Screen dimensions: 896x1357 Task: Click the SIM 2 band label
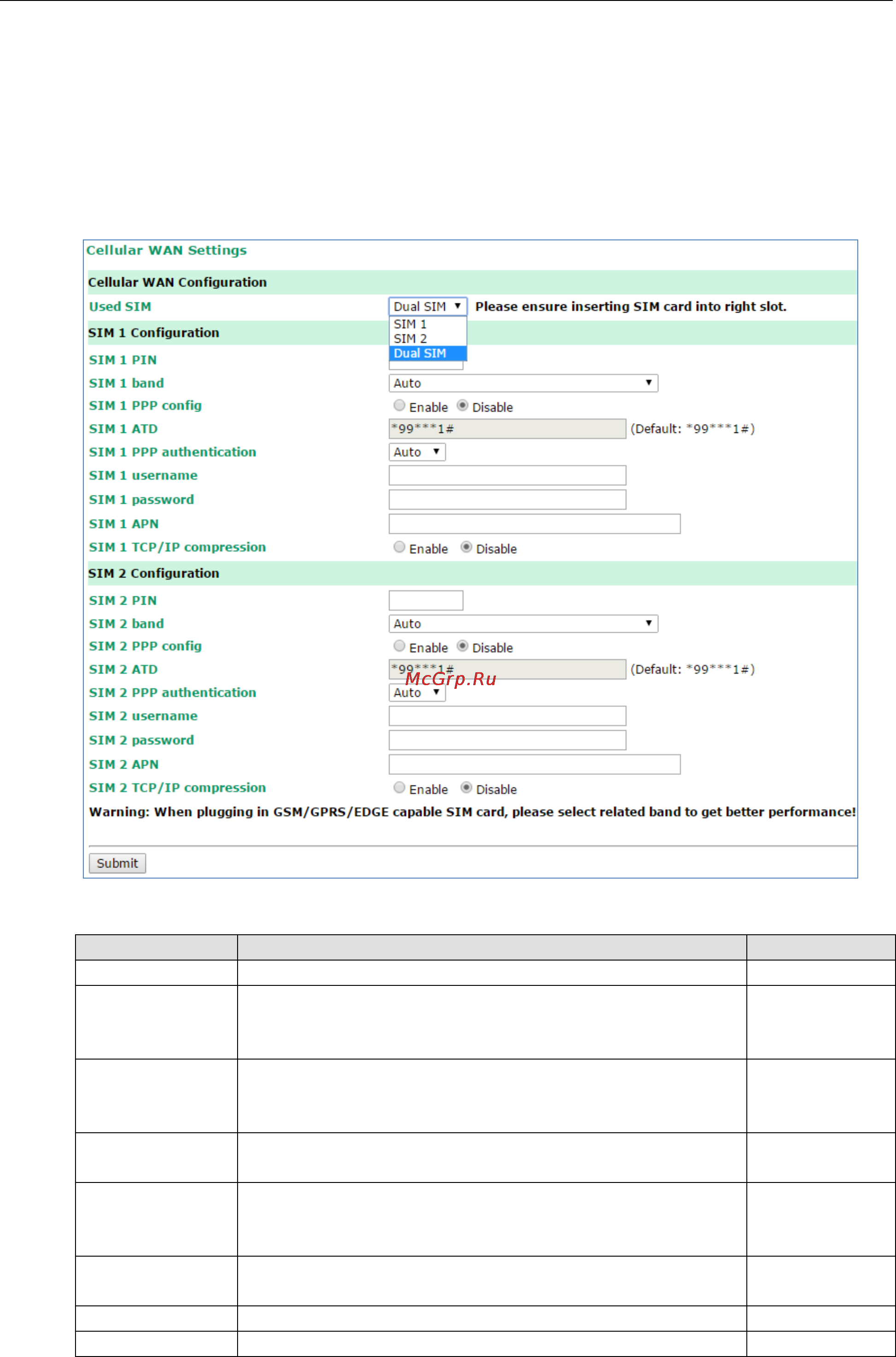[x=126, y=623]
